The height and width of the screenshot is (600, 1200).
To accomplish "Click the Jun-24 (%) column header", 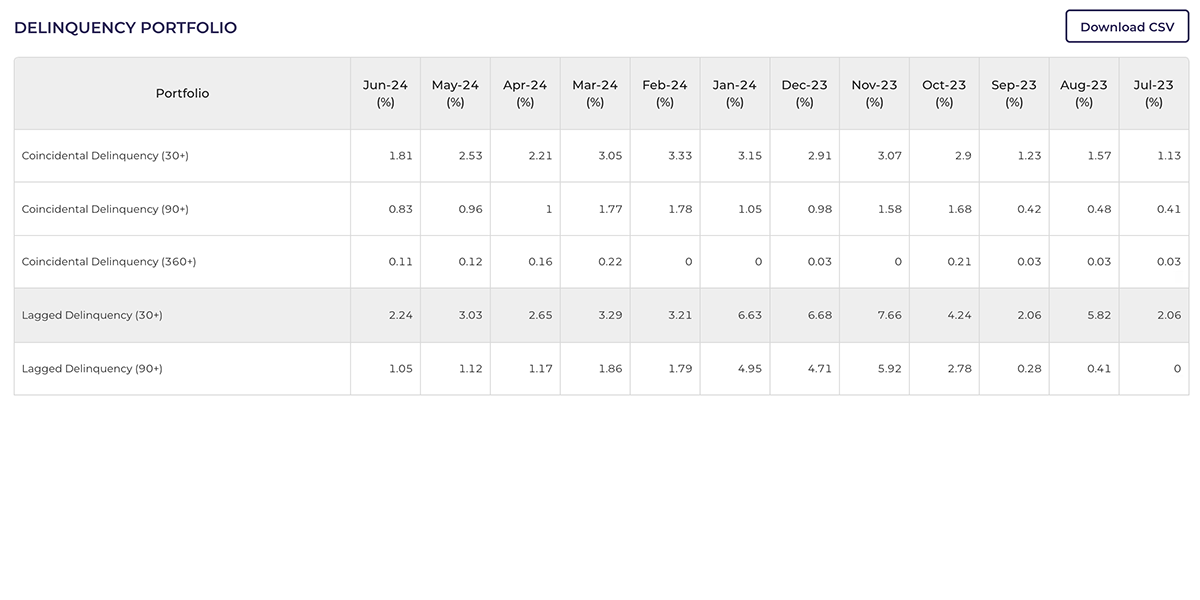I will point(384,93).
